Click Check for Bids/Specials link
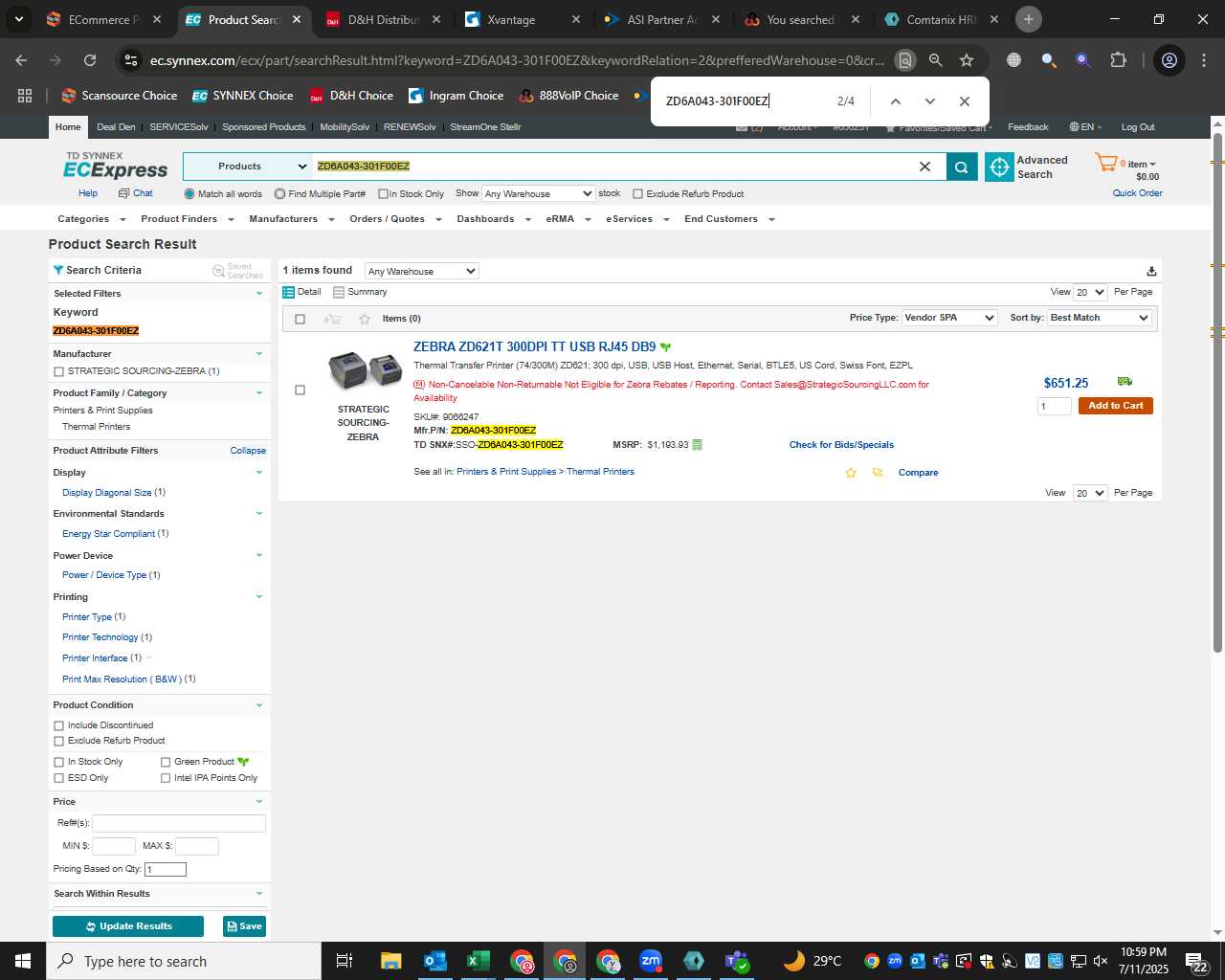Screen dimensions: 1225x980 click(x=841, y=445)
